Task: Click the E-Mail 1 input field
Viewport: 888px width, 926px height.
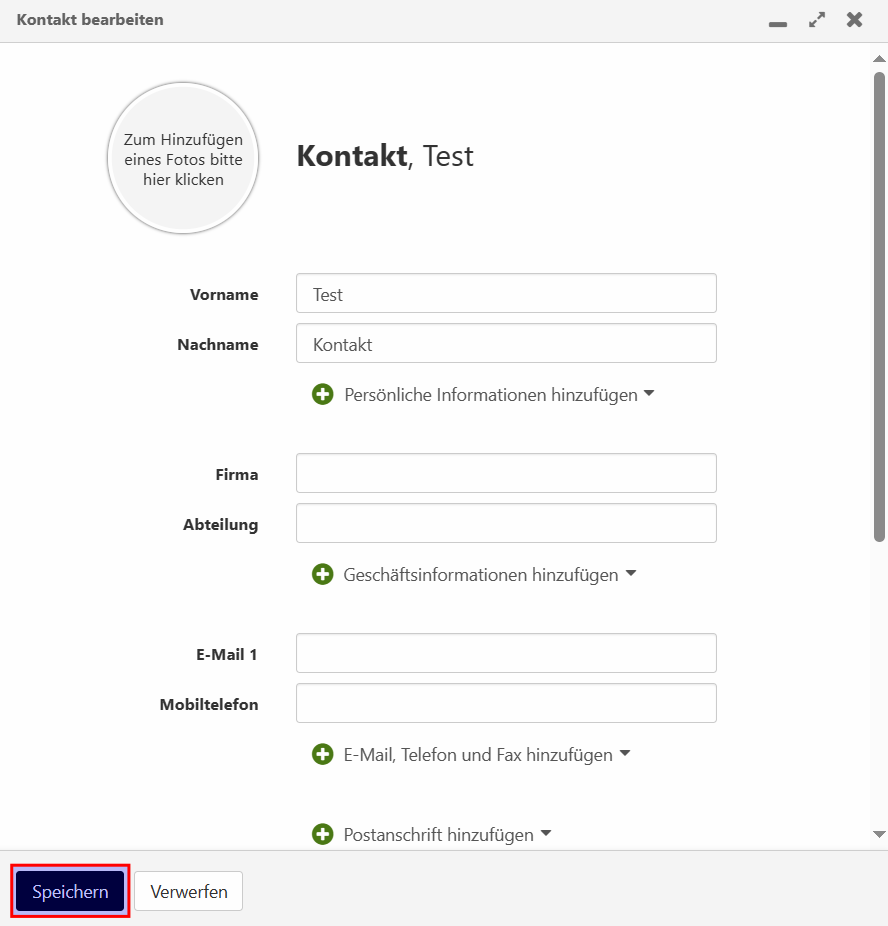Action: pyautogui.click(x=505, y=653)
